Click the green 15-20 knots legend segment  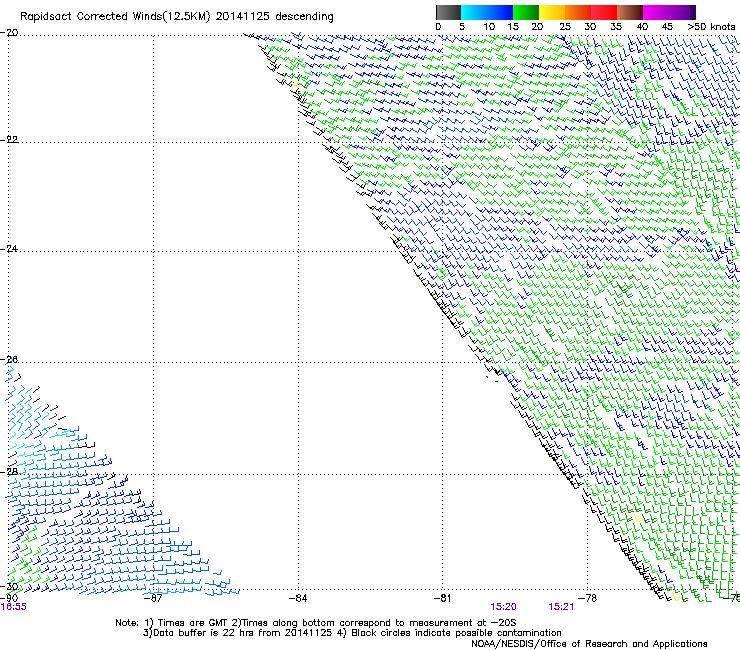526,12
